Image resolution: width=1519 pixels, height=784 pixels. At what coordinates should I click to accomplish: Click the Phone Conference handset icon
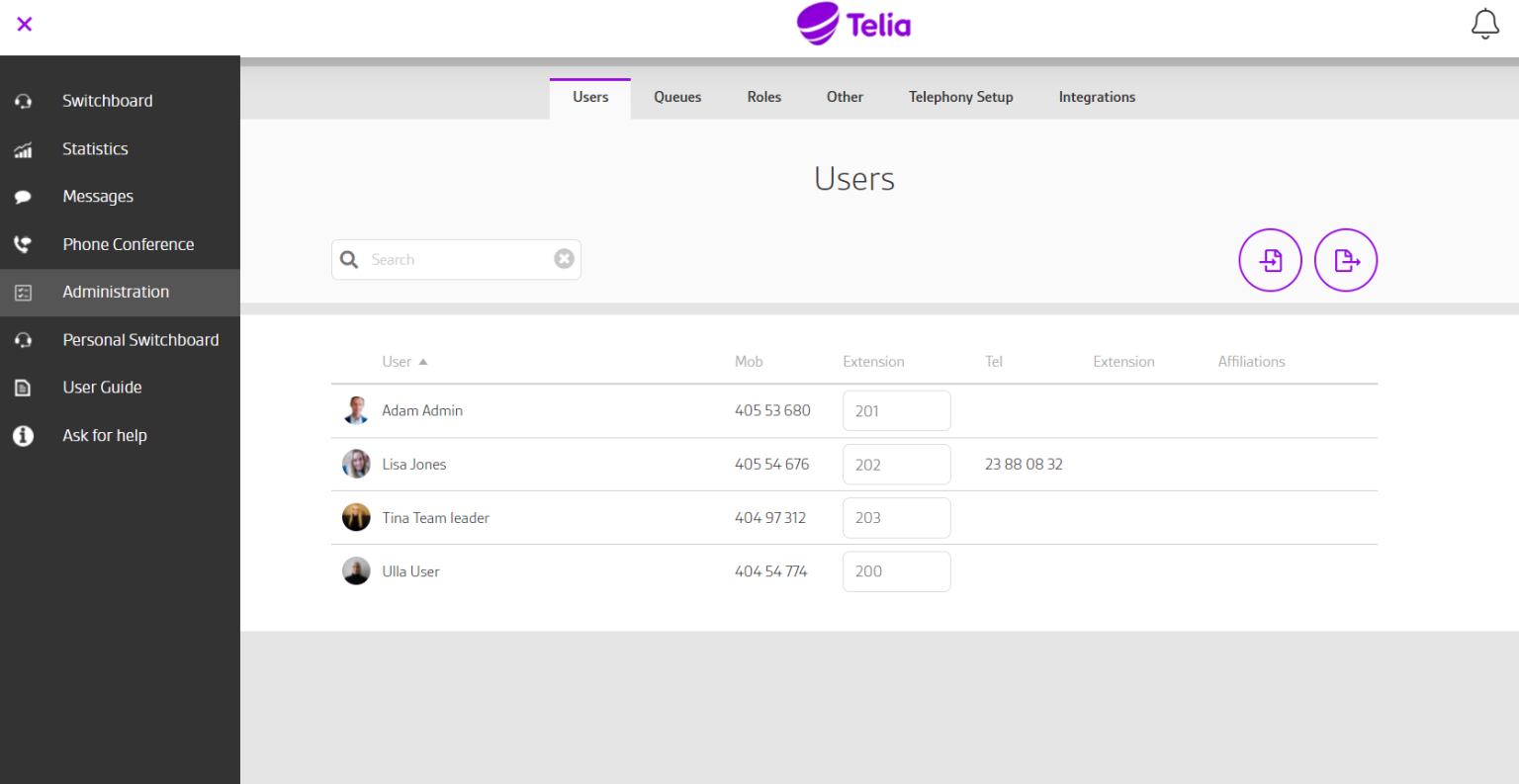(22, 243)
